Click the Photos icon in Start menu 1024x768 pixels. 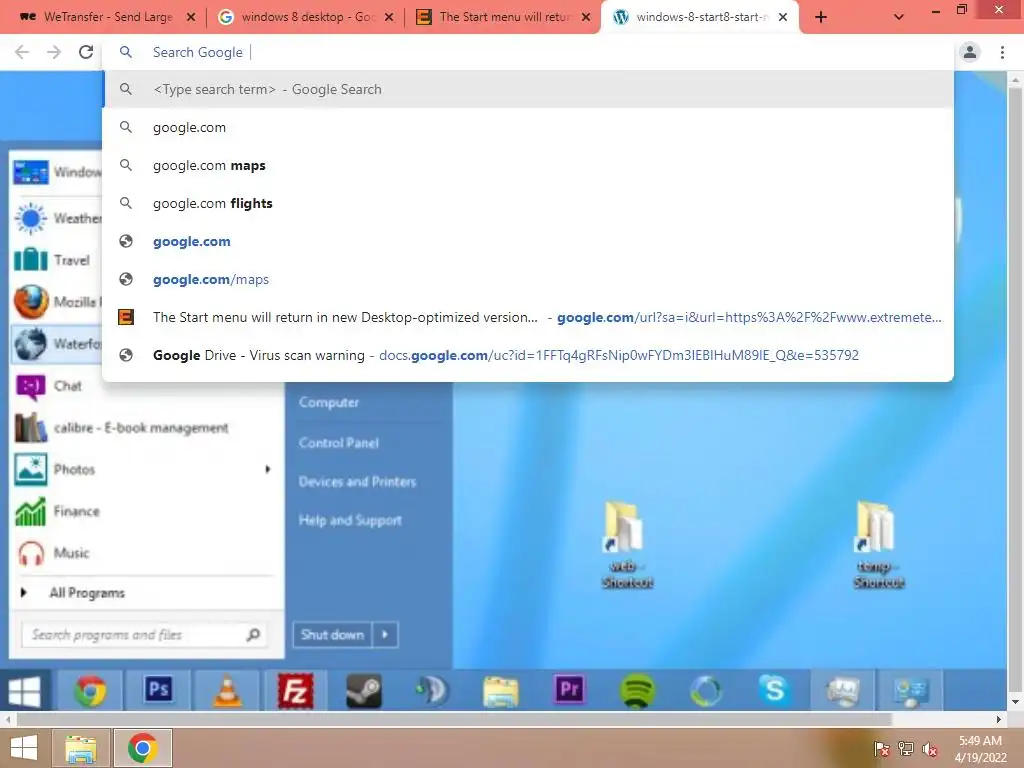tap(31, 470)
